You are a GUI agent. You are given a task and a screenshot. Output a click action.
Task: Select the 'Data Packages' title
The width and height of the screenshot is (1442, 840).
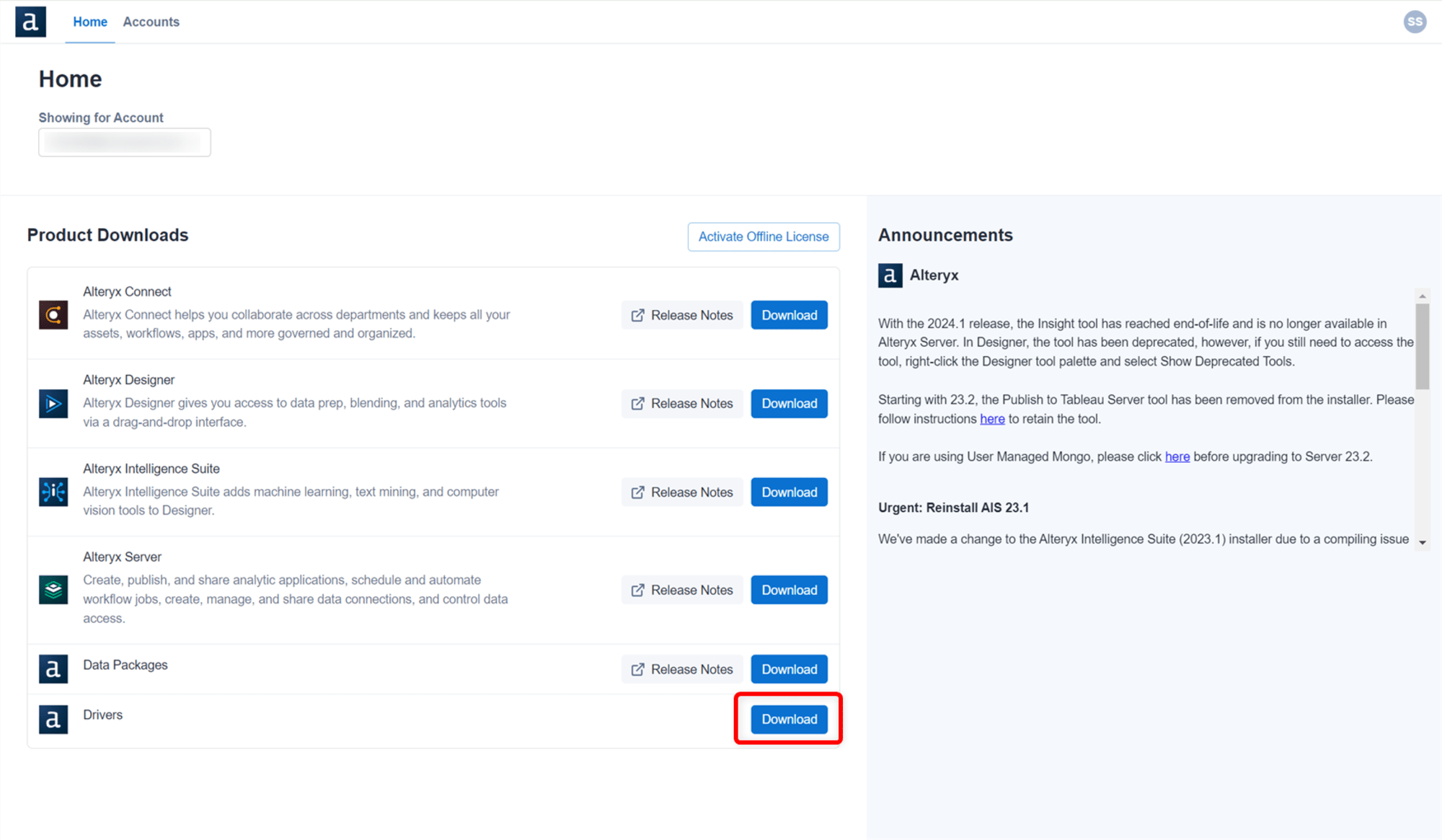click(x=125, y=665)
